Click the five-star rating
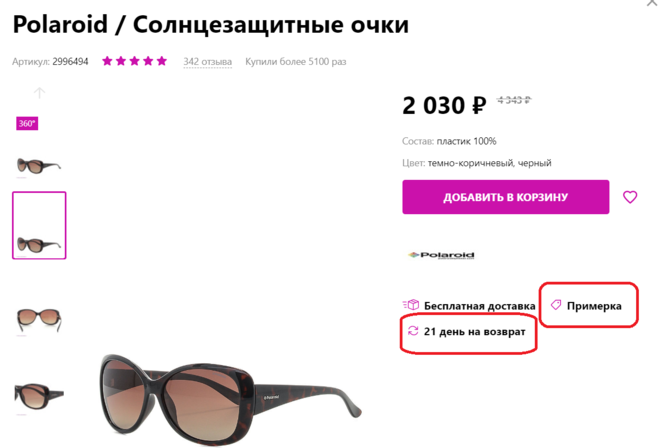The image size is (659, 448). (x=134, y=61)
